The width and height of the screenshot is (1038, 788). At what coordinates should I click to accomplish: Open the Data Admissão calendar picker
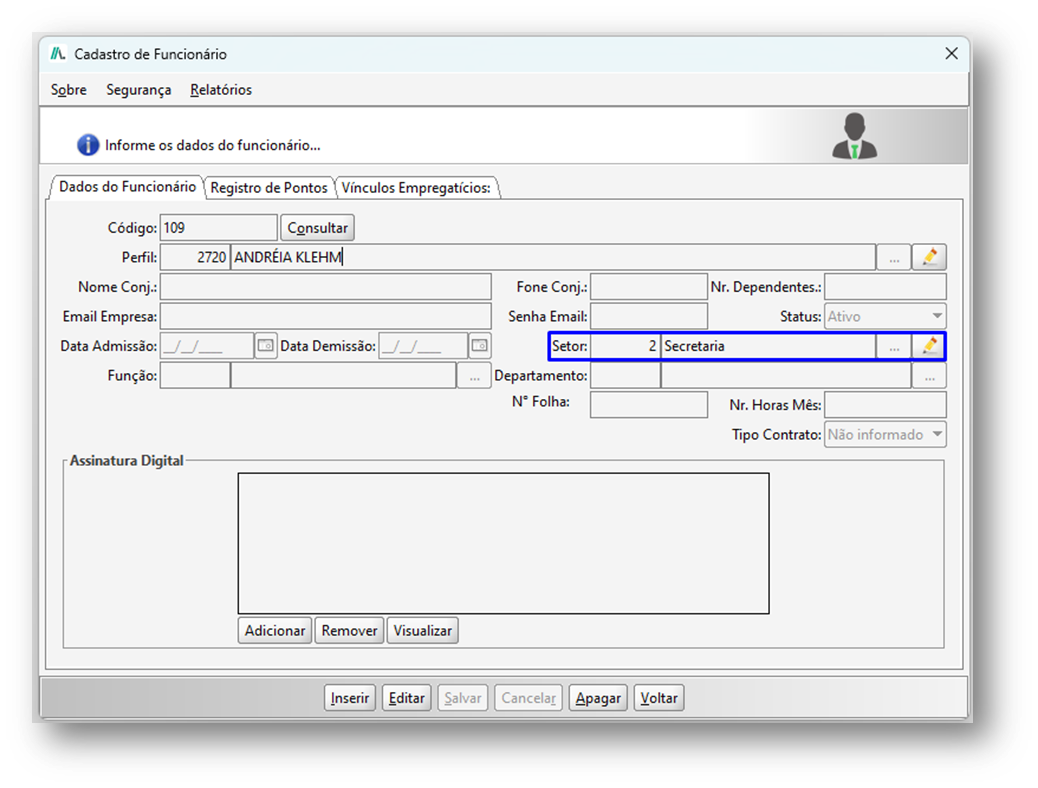coord(265,346)
